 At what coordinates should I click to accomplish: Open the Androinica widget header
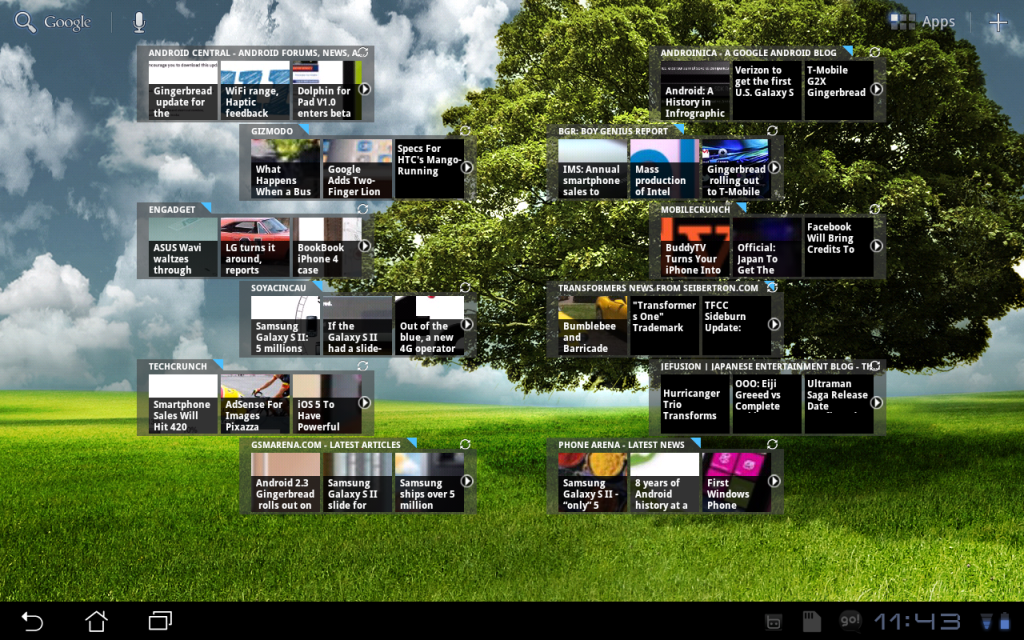point(750,52)
